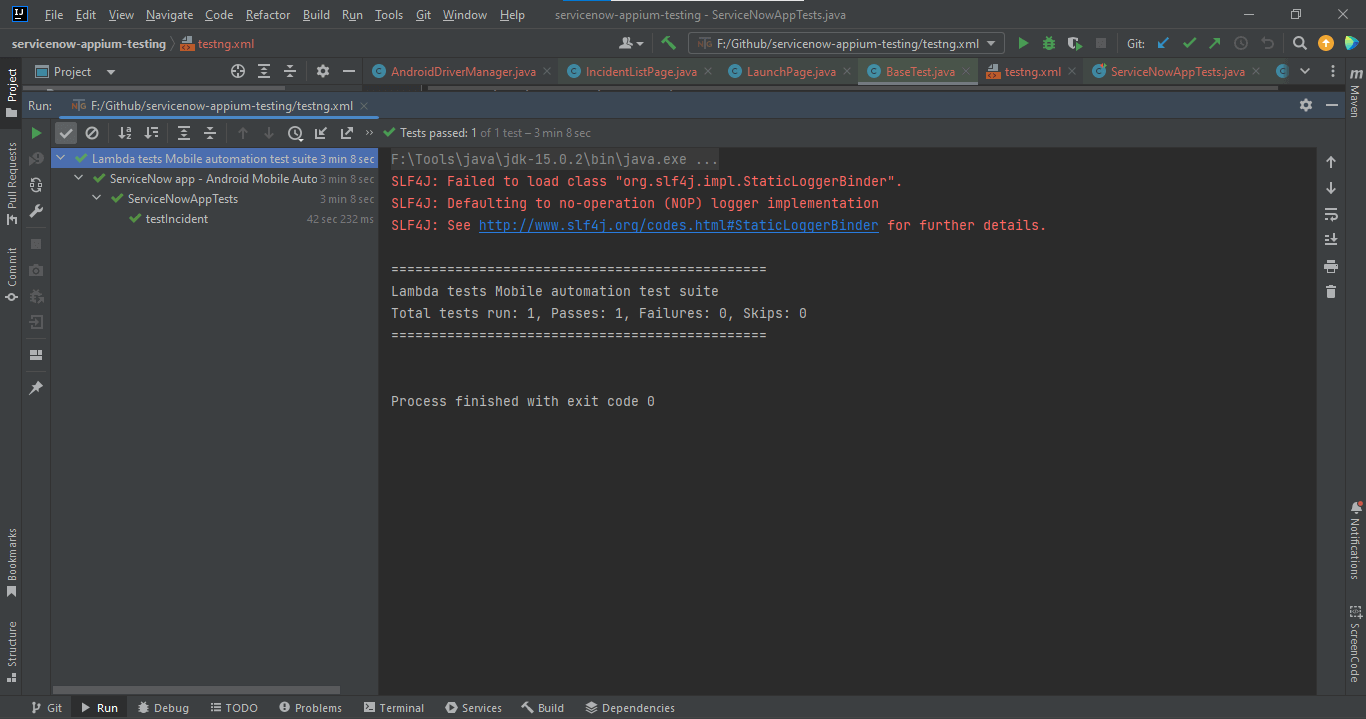Export test results from run toolbar
The image size is (1366, 719).
(x=346, y=132)
